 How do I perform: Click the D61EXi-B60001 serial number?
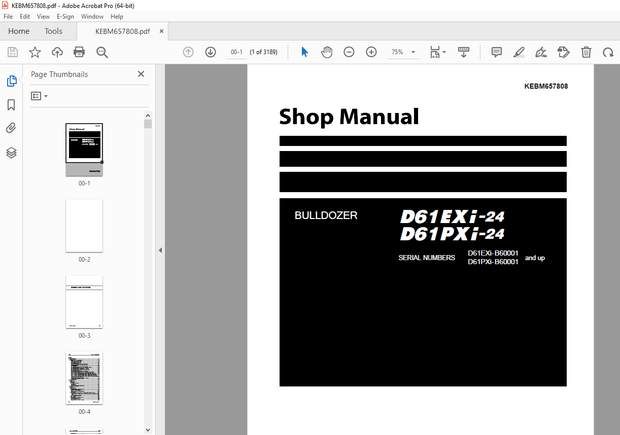point(493,253)
